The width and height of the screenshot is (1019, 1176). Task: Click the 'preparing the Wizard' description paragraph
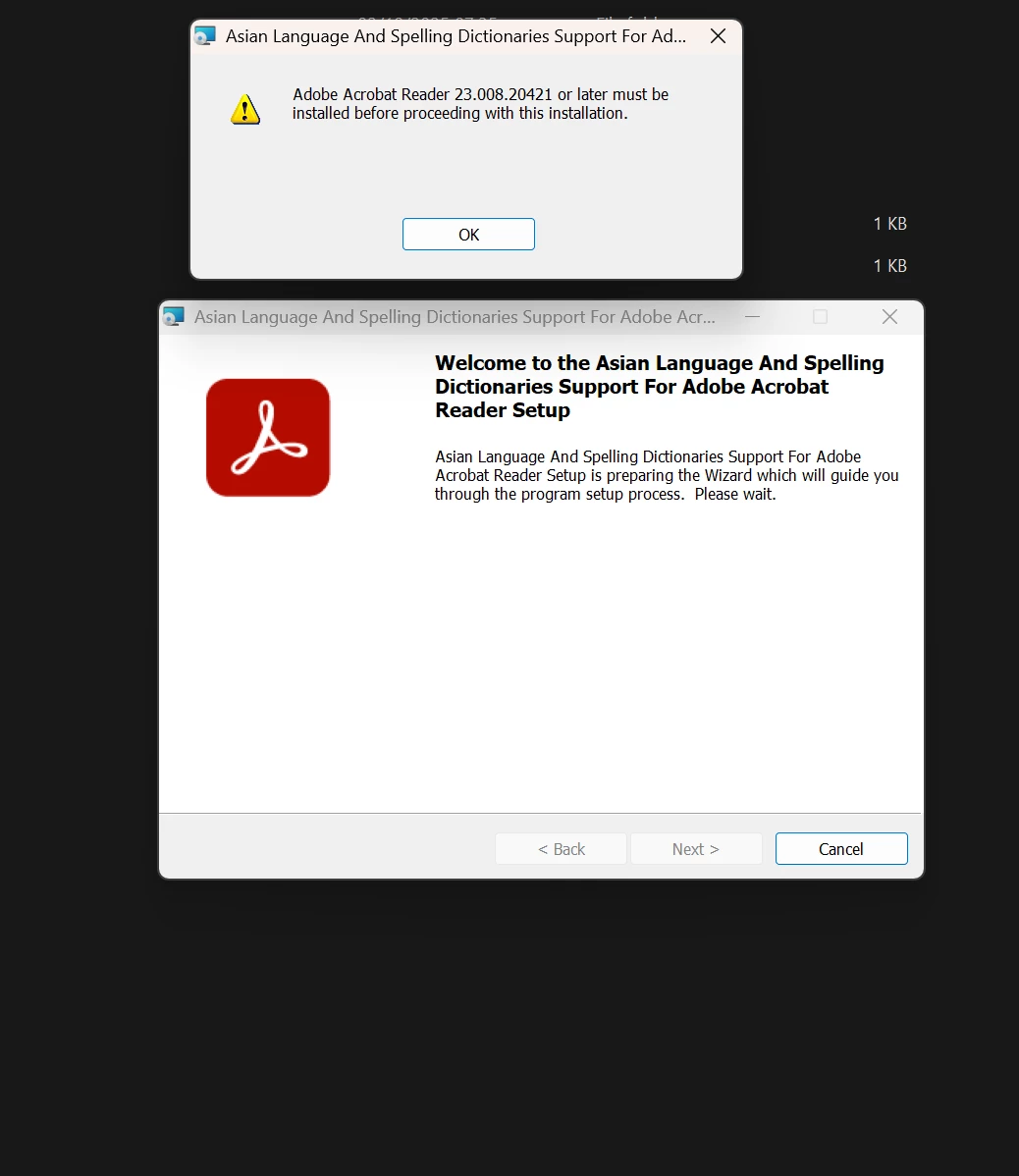[667, 475]
